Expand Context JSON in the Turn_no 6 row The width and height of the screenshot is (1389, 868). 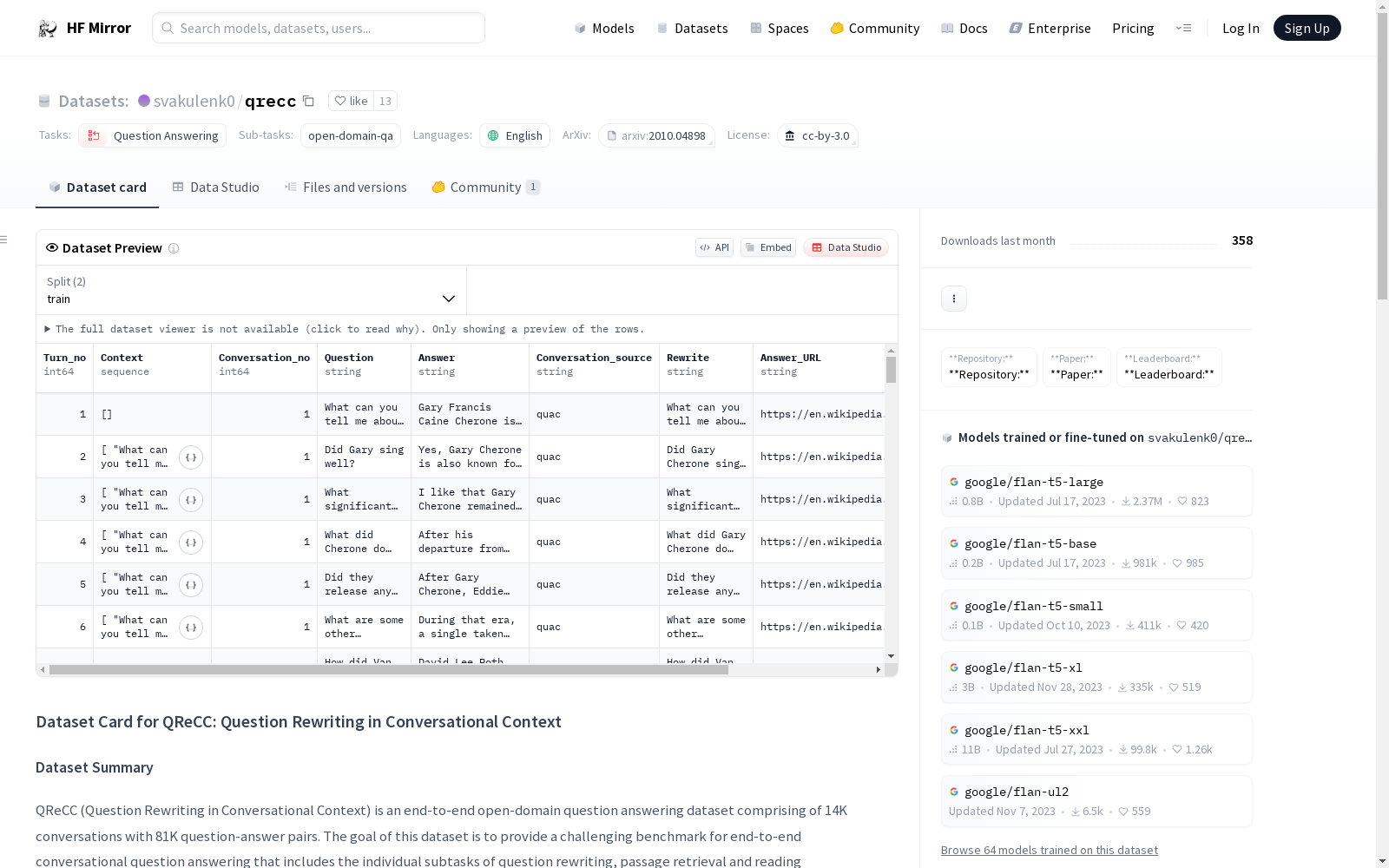191,627
